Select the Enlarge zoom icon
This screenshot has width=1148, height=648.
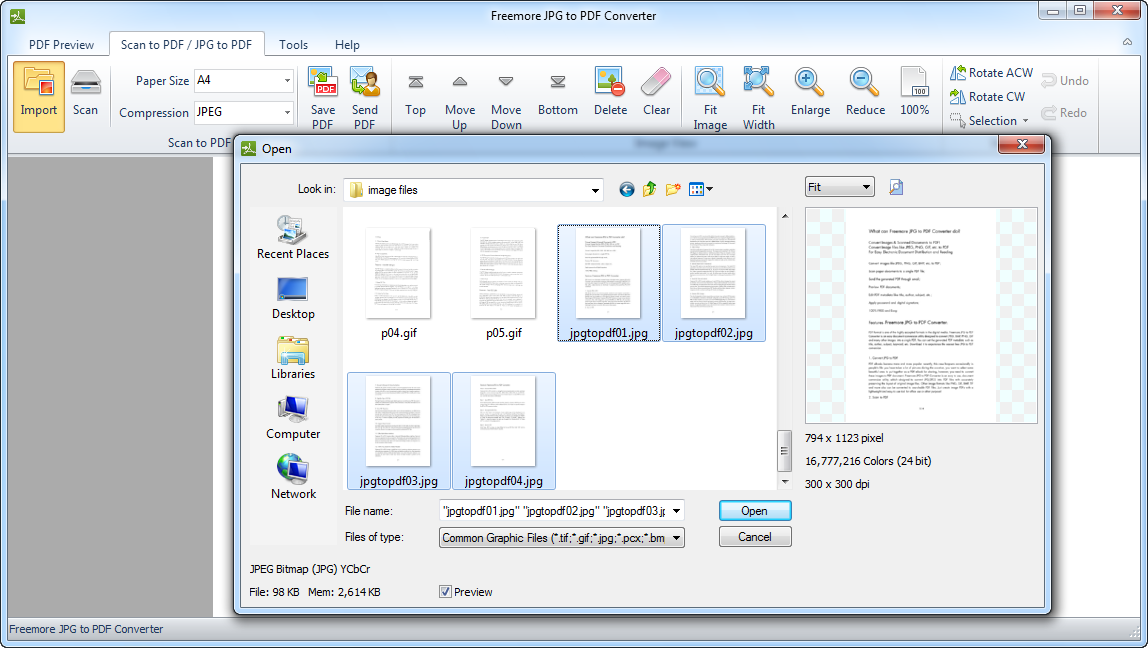coord(810,90)
